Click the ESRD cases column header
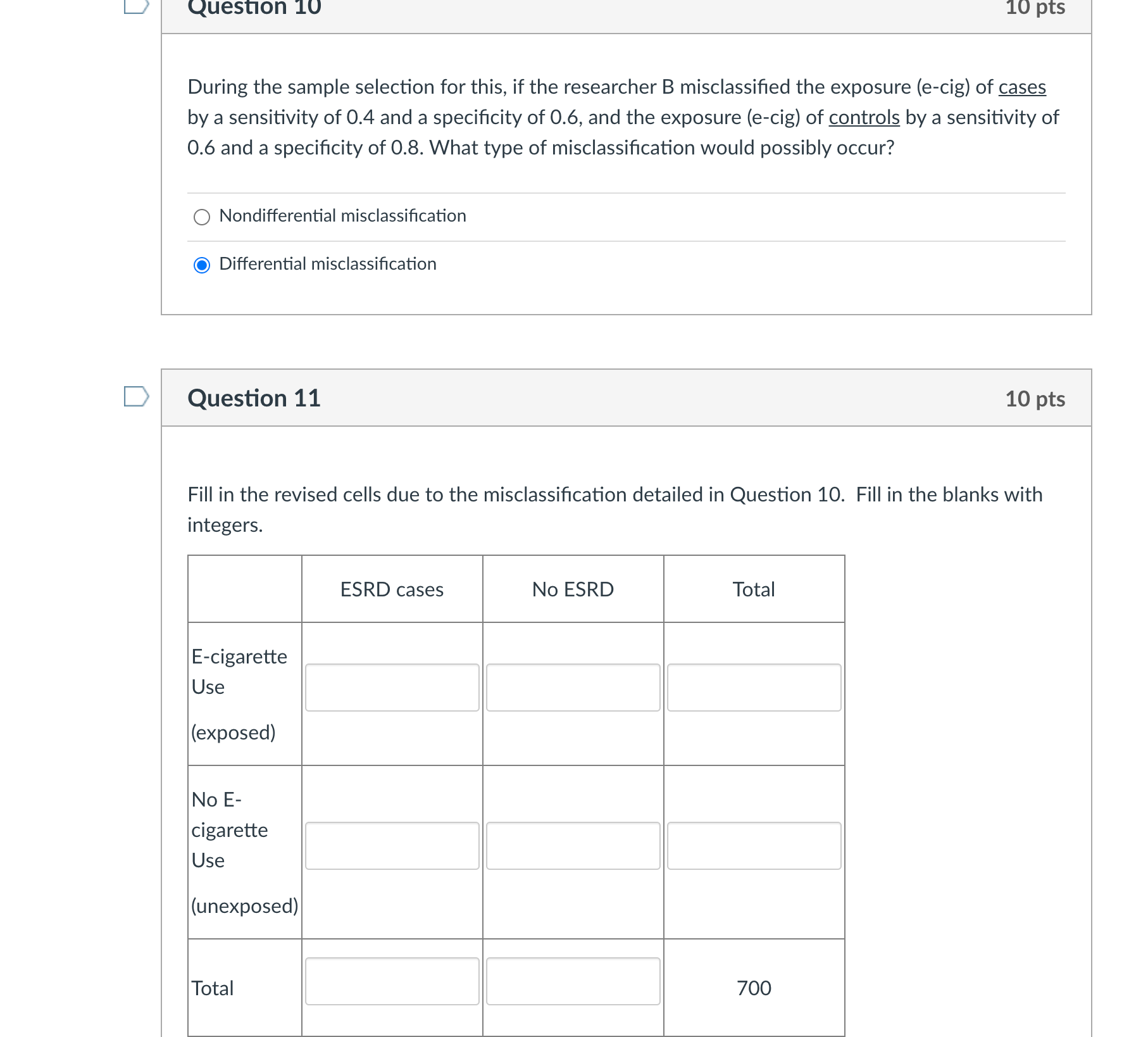The image size is (1148, 1037). [x=391, y=589]
